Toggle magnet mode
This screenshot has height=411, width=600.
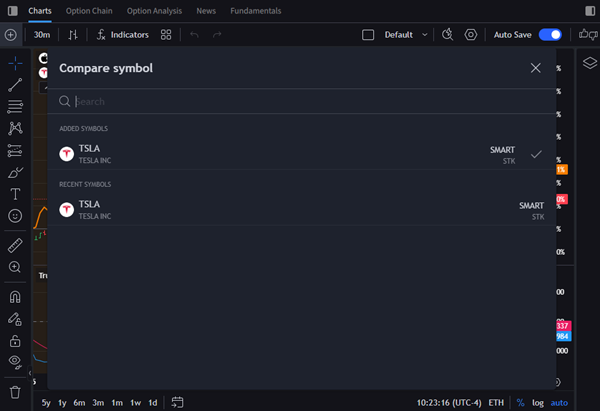pos(15,297)
